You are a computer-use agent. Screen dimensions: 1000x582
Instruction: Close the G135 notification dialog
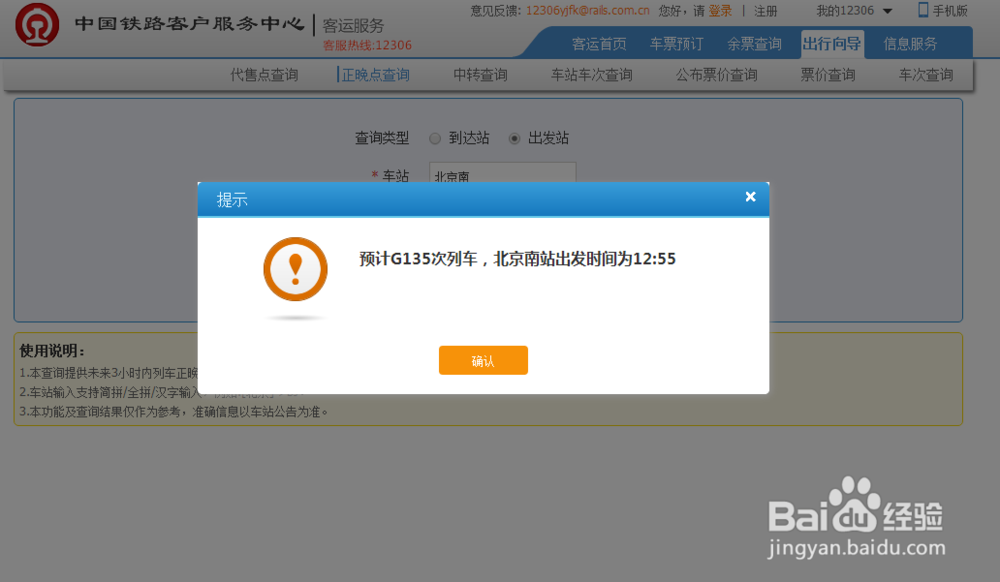(750, 197)
